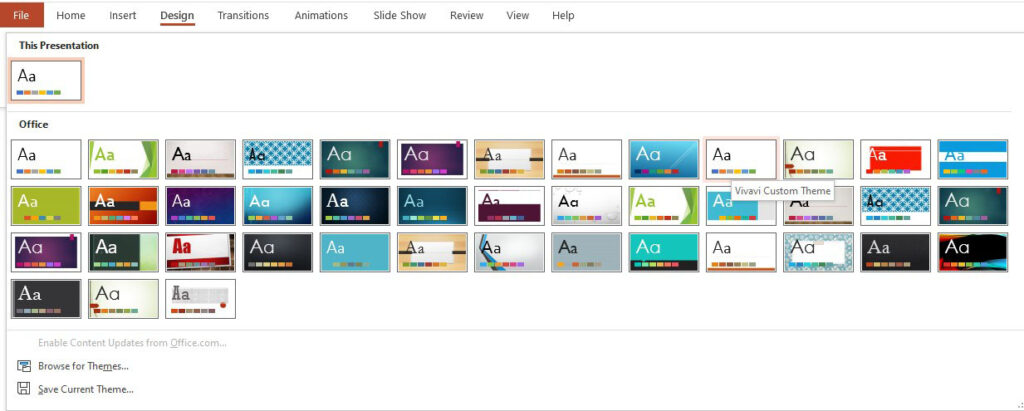This screenshot has width=1024, height=411.
Task: Switch to the Home tab
Action: coord(71,15)
